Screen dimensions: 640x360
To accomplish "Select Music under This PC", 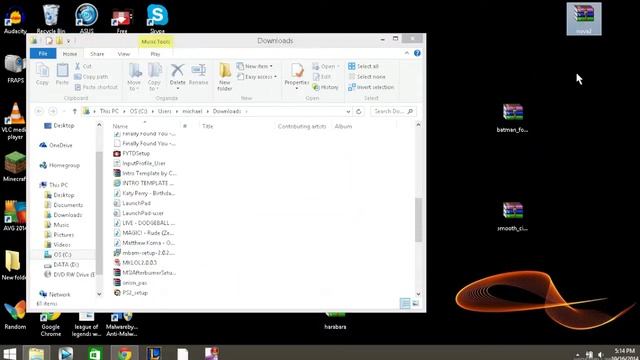I will (x=57, y=225).
